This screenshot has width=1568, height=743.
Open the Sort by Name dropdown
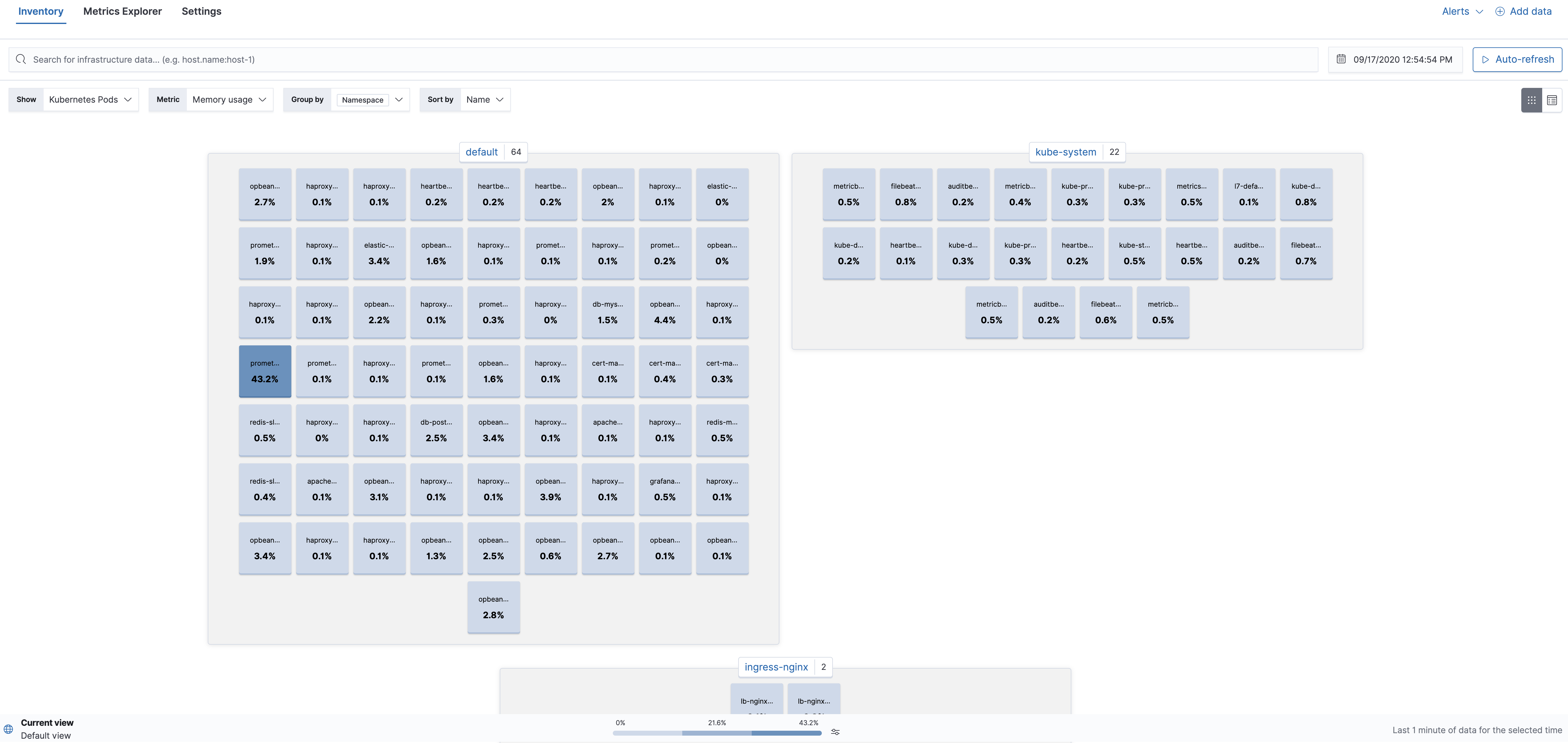click(485, 99)
